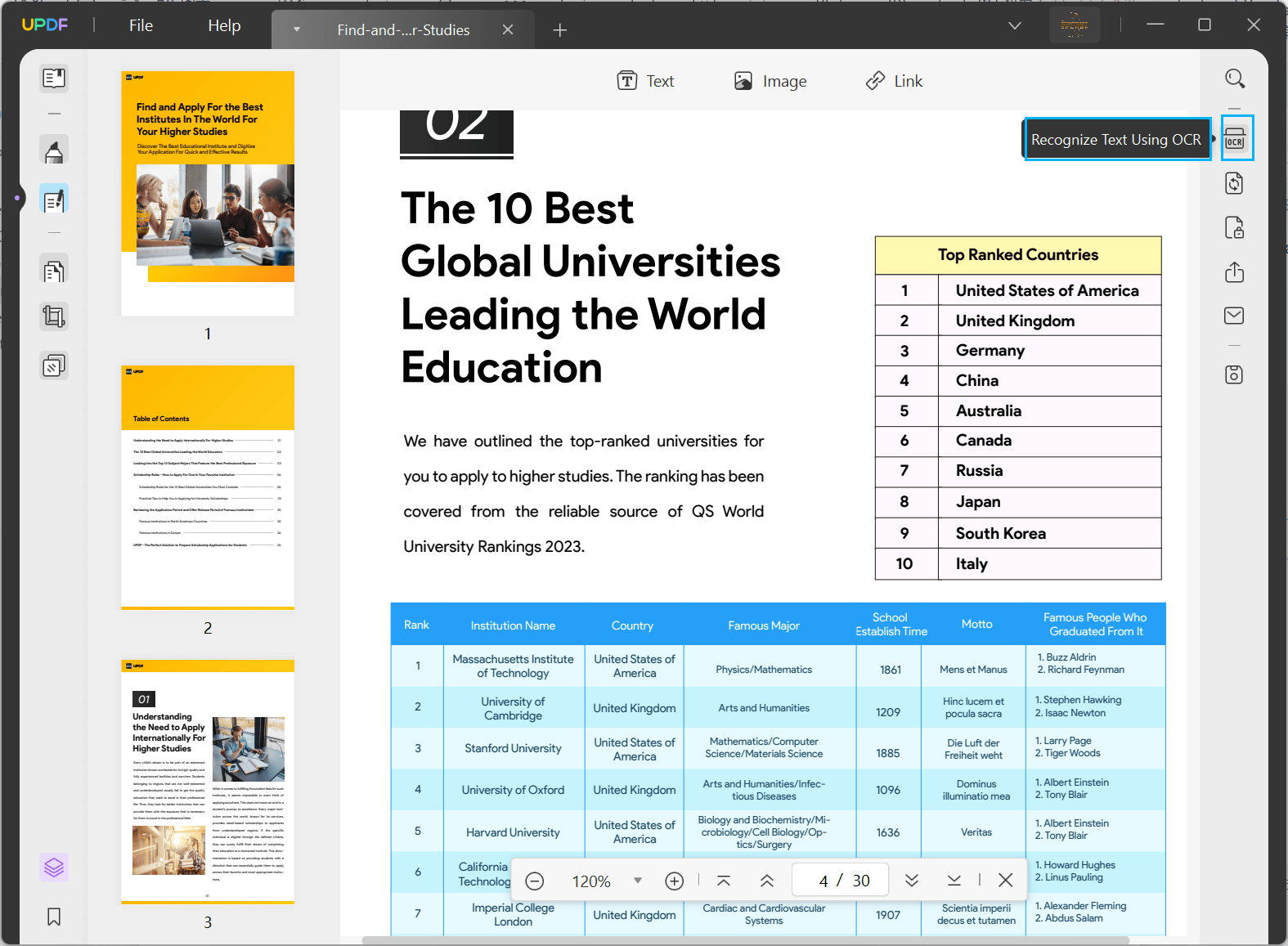Screen dimensions: 1288x946
Task: Click Famous Major column header
Action: pyautogui.click(x=764, y=625)
